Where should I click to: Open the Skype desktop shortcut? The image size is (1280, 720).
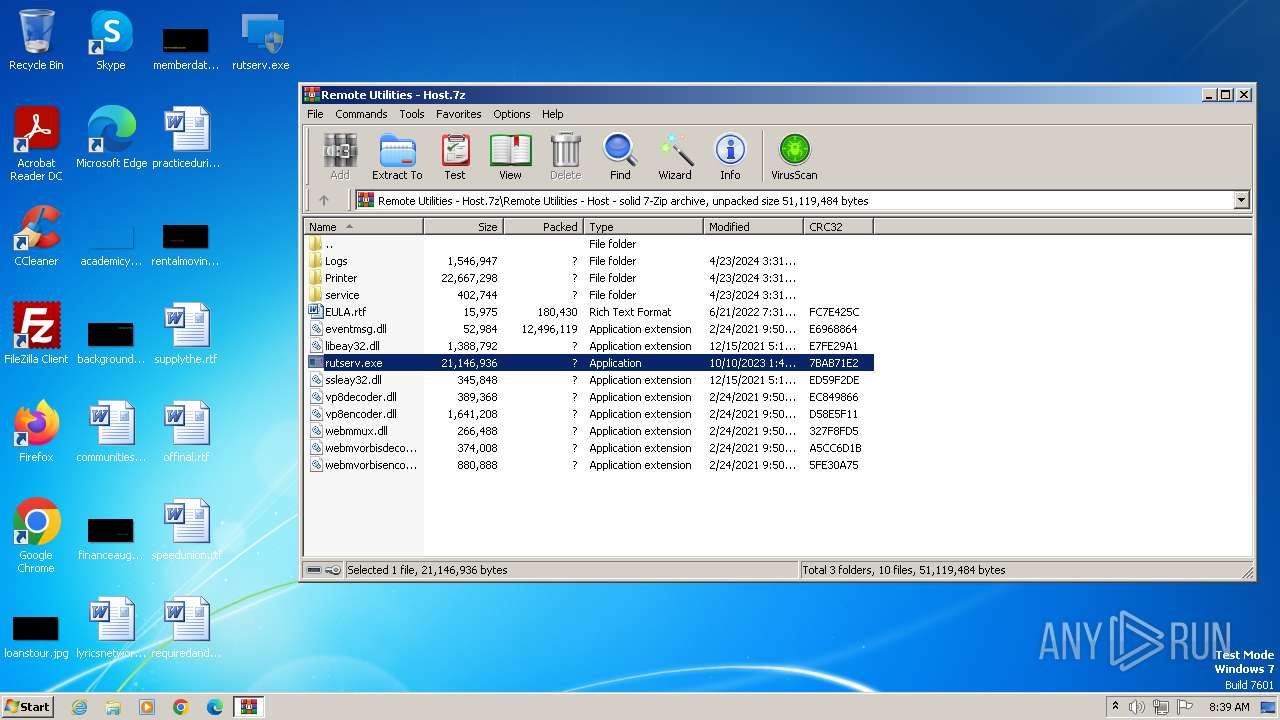point(111,40)
